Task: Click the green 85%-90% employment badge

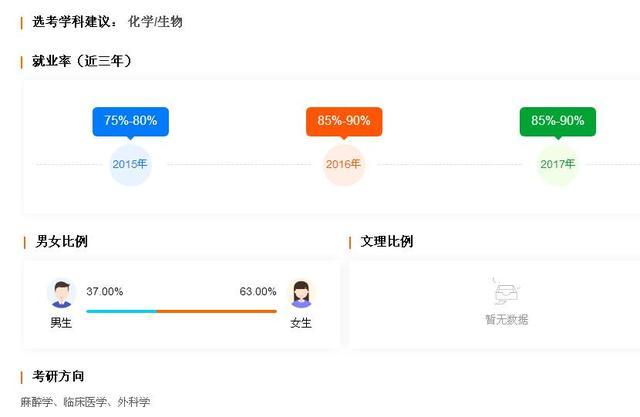Action: coord(558,121)
